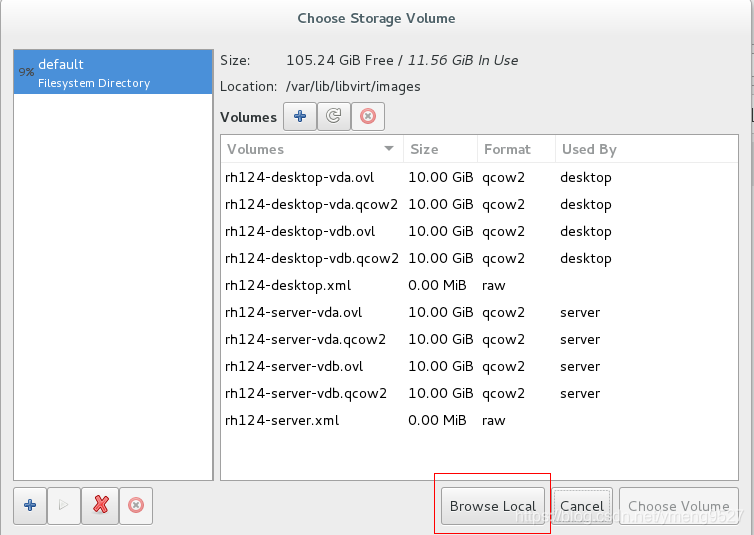This screenshot has width=754, height=535.
Task: Click the new volume plus icon
Action: point(300,116)
